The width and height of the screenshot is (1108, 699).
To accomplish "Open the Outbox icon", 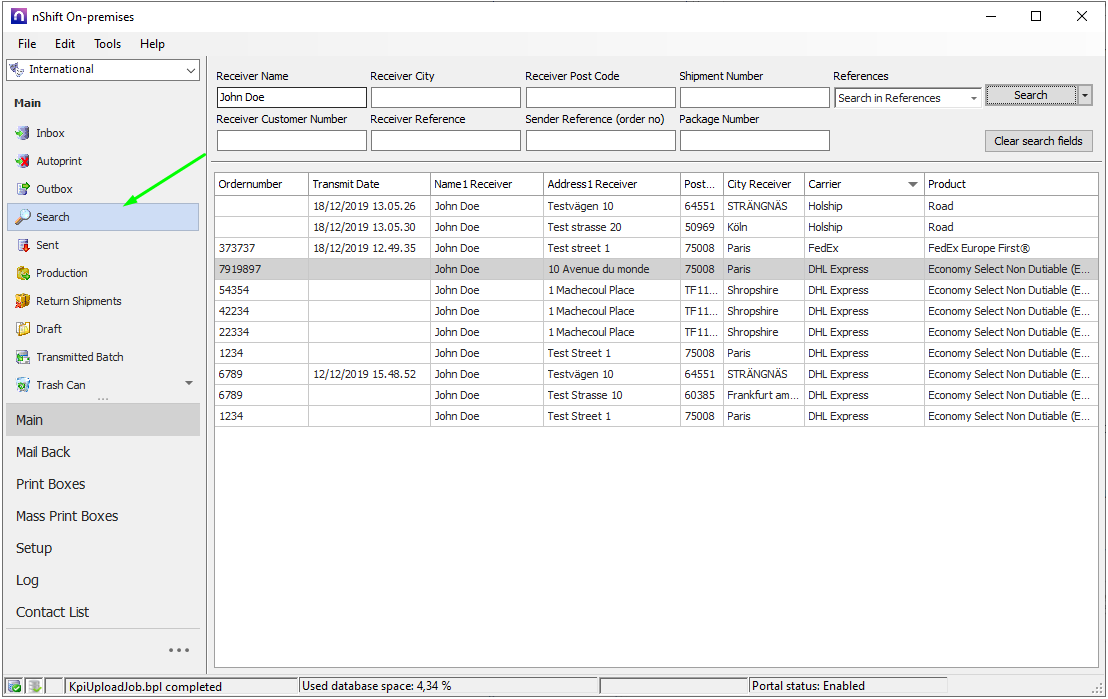I will click(x=23, y=189).
